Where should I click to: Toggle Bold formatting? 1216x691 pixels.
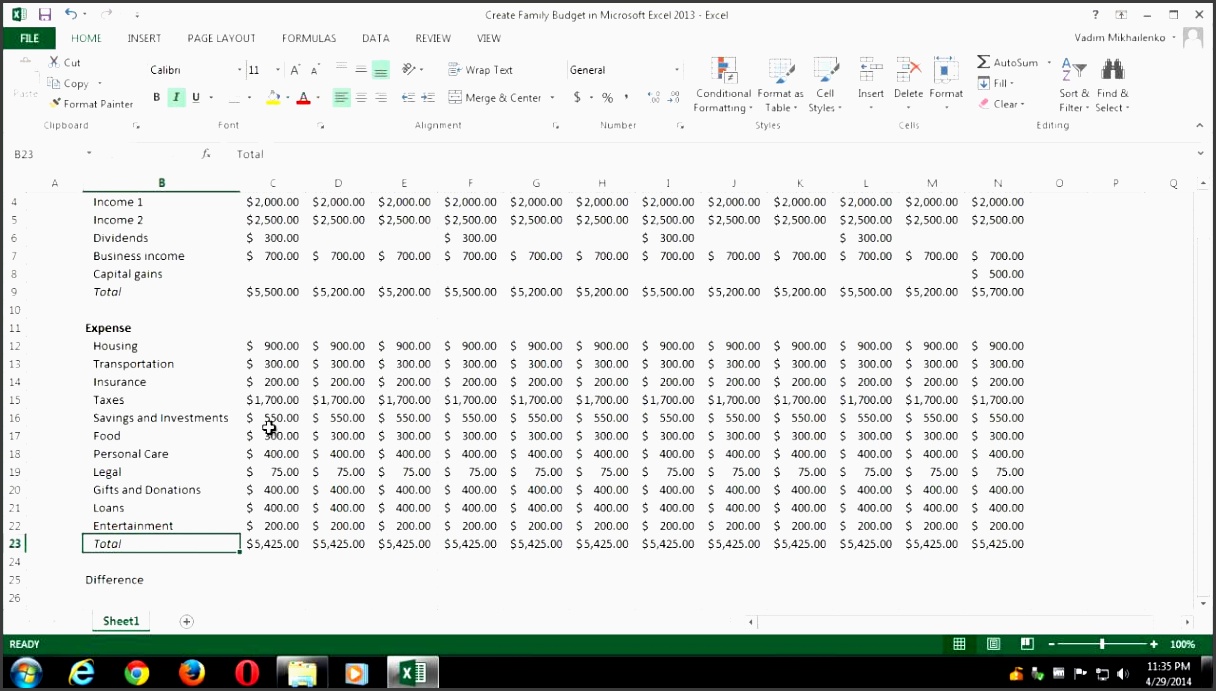[x=156, y=98]
